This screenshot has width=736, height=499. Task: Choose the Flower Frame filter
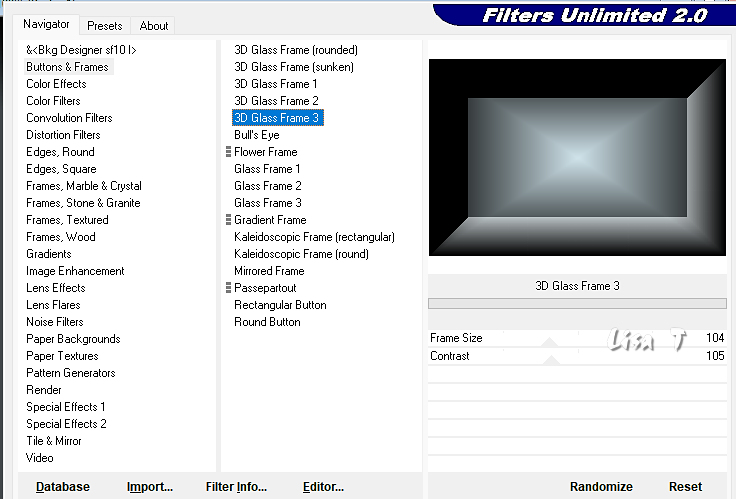point(266,152)
